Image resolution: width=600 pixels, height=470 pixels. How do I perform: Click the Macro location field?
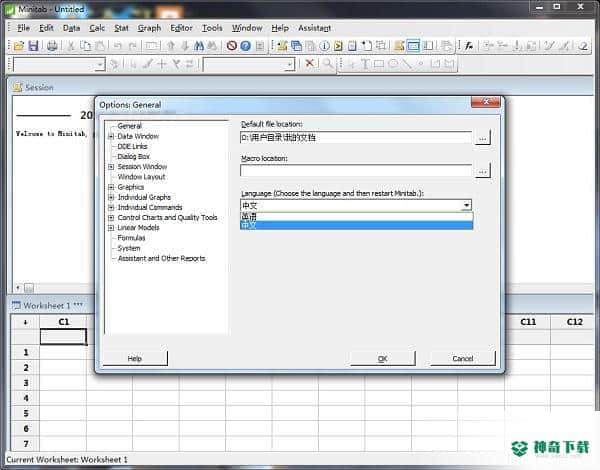tap(356, 171)
